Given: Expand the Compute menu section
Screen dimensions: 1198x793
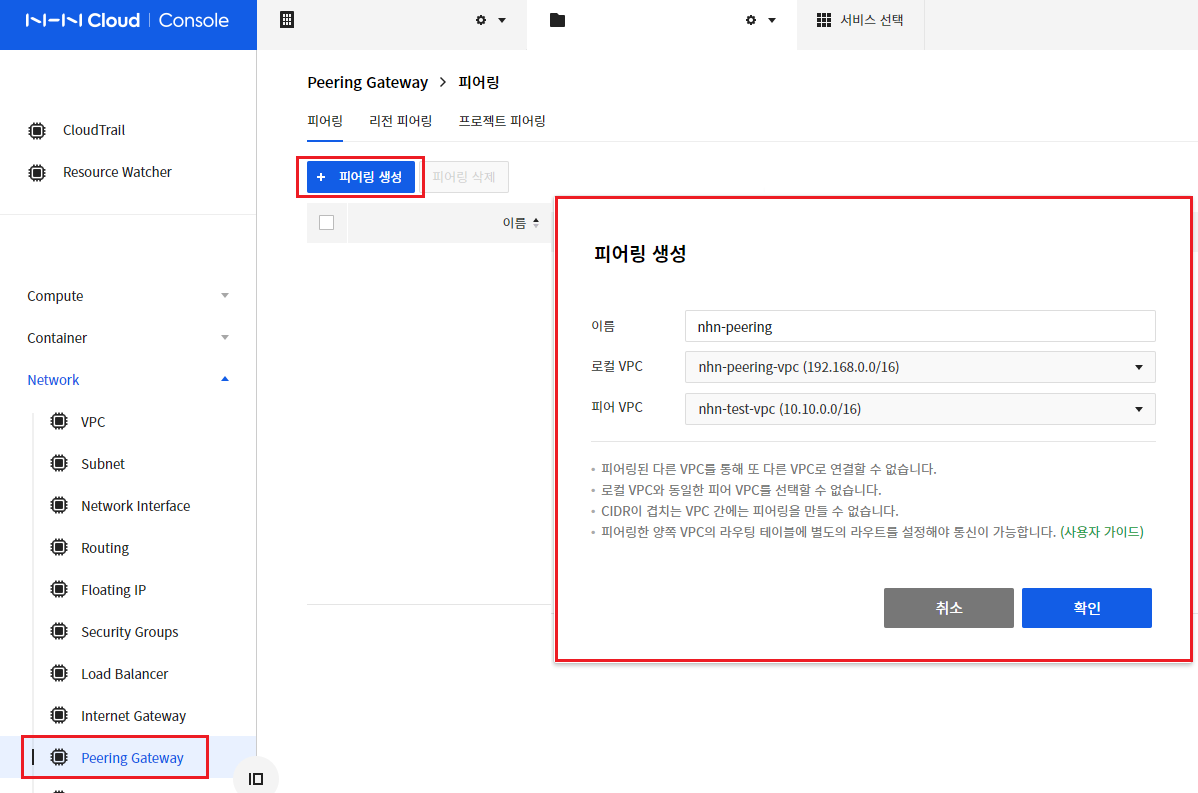Looking at the screenshot, I should (x=128, y=296).
